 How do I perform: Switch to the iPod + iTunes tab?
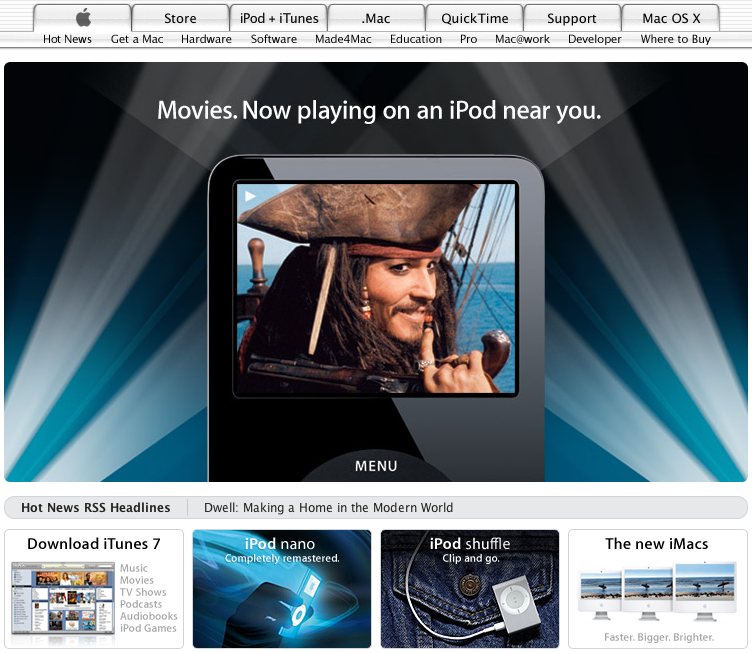(x=279, y=18)
